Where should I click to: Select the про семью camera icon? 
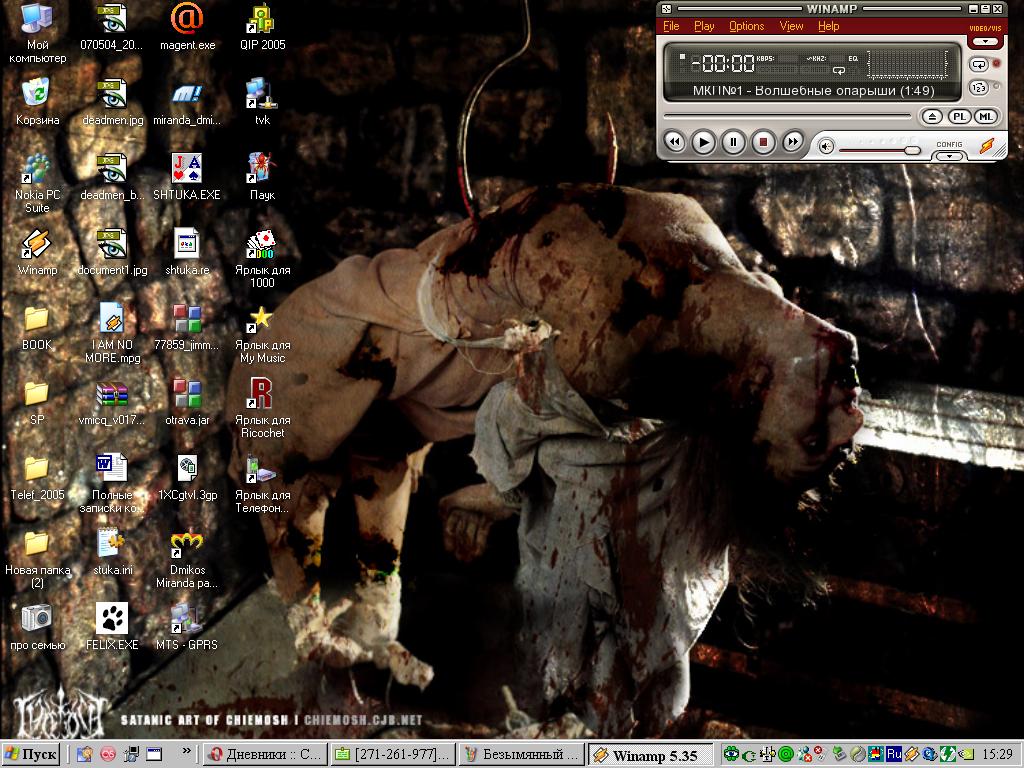point(37,628)
